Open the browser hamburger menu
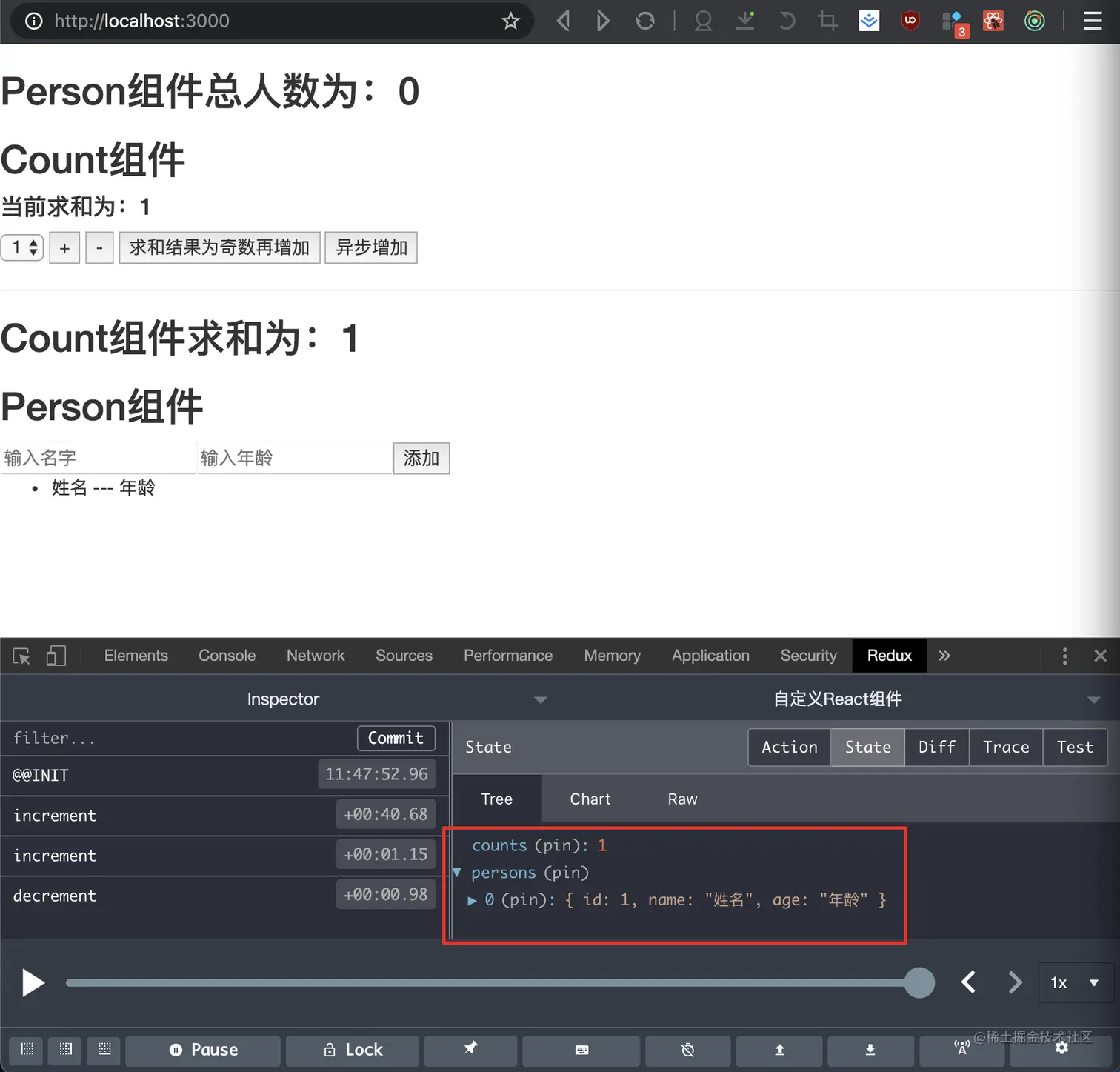Screen dimensions: 1120x1072 [x=1093, y=21]
